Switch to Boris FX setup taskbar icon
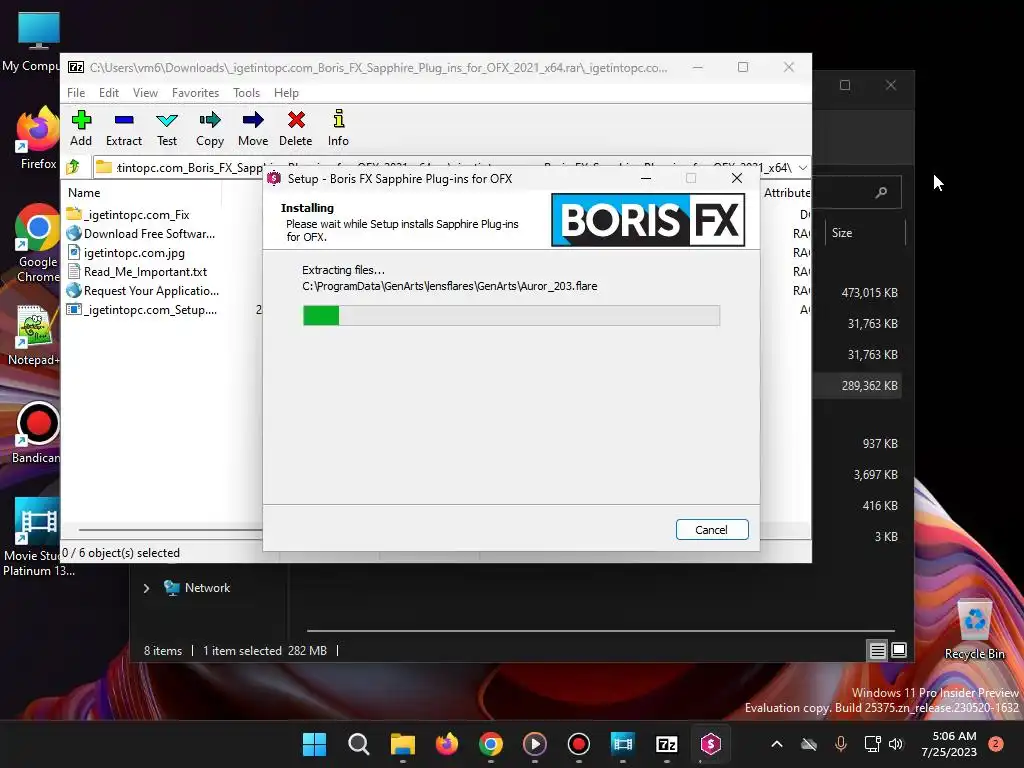1024x768 pixels. tap(711, 744)
